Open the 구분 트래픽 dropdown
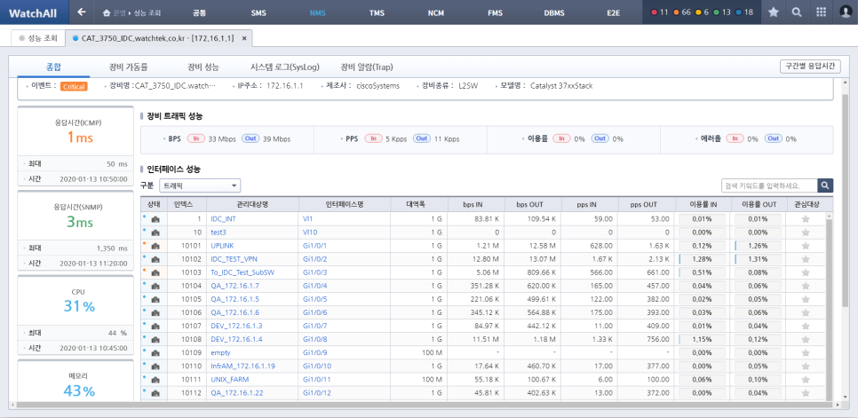Viewport: 858px width, 418px height. (x=200, y=185)
